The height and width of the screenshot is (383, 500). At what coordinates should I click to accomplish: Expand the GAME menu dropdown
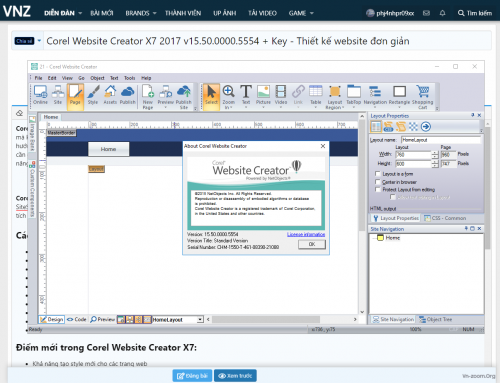[312, 13]
